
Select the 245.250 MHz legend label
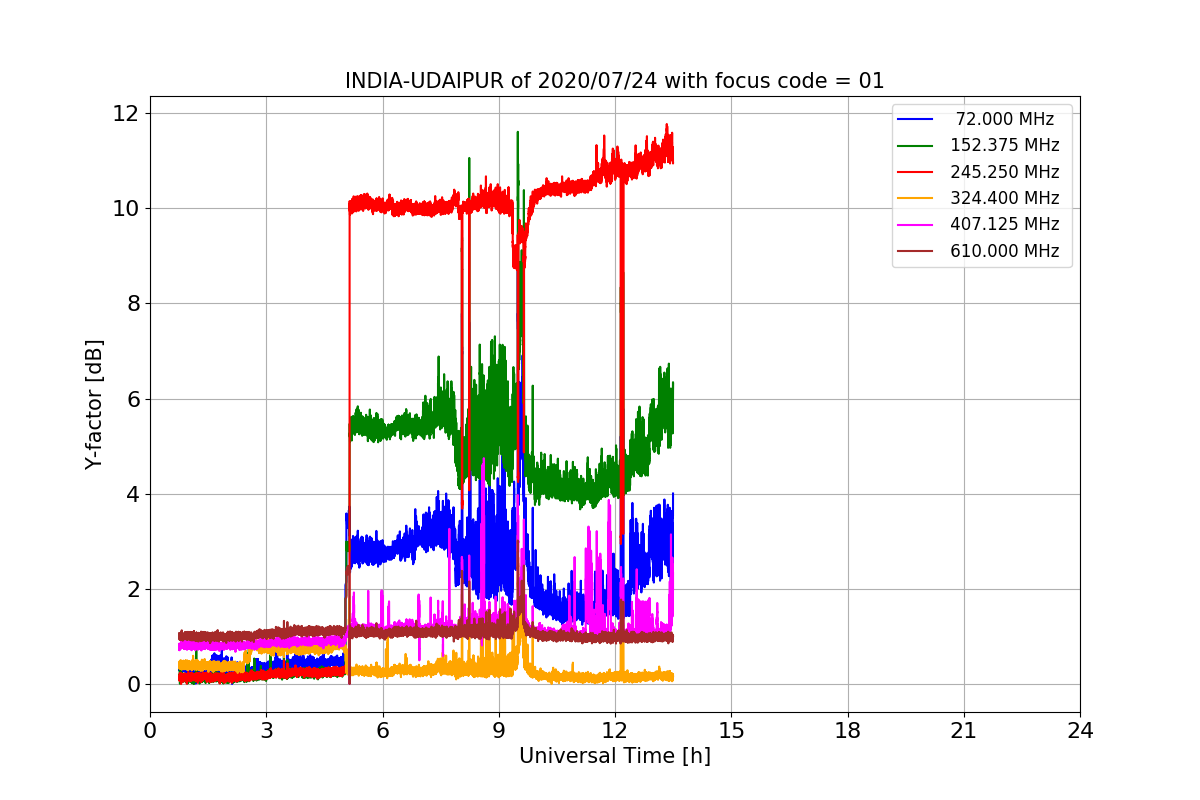pos(1005,172)
